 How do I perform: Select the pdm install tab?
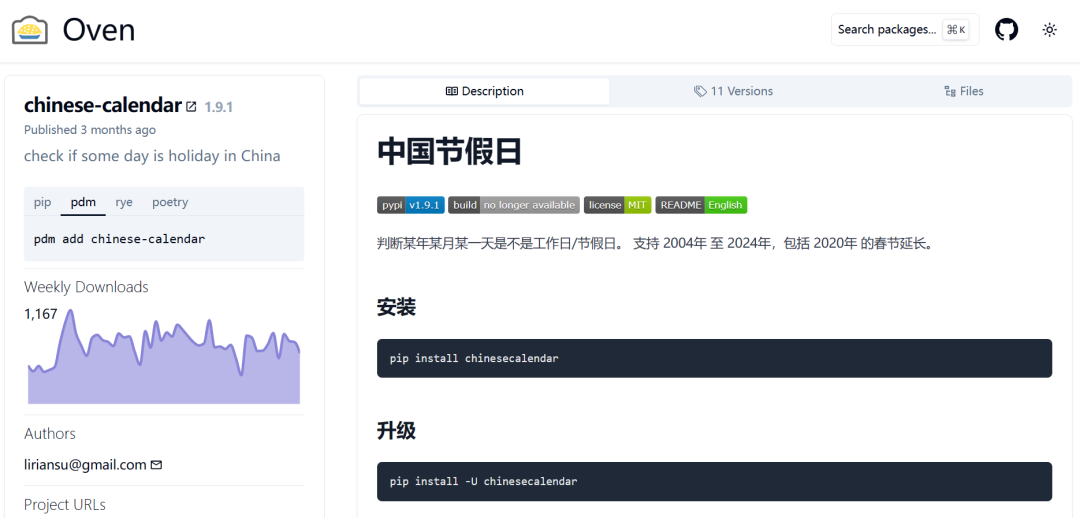tap(83, 202)
